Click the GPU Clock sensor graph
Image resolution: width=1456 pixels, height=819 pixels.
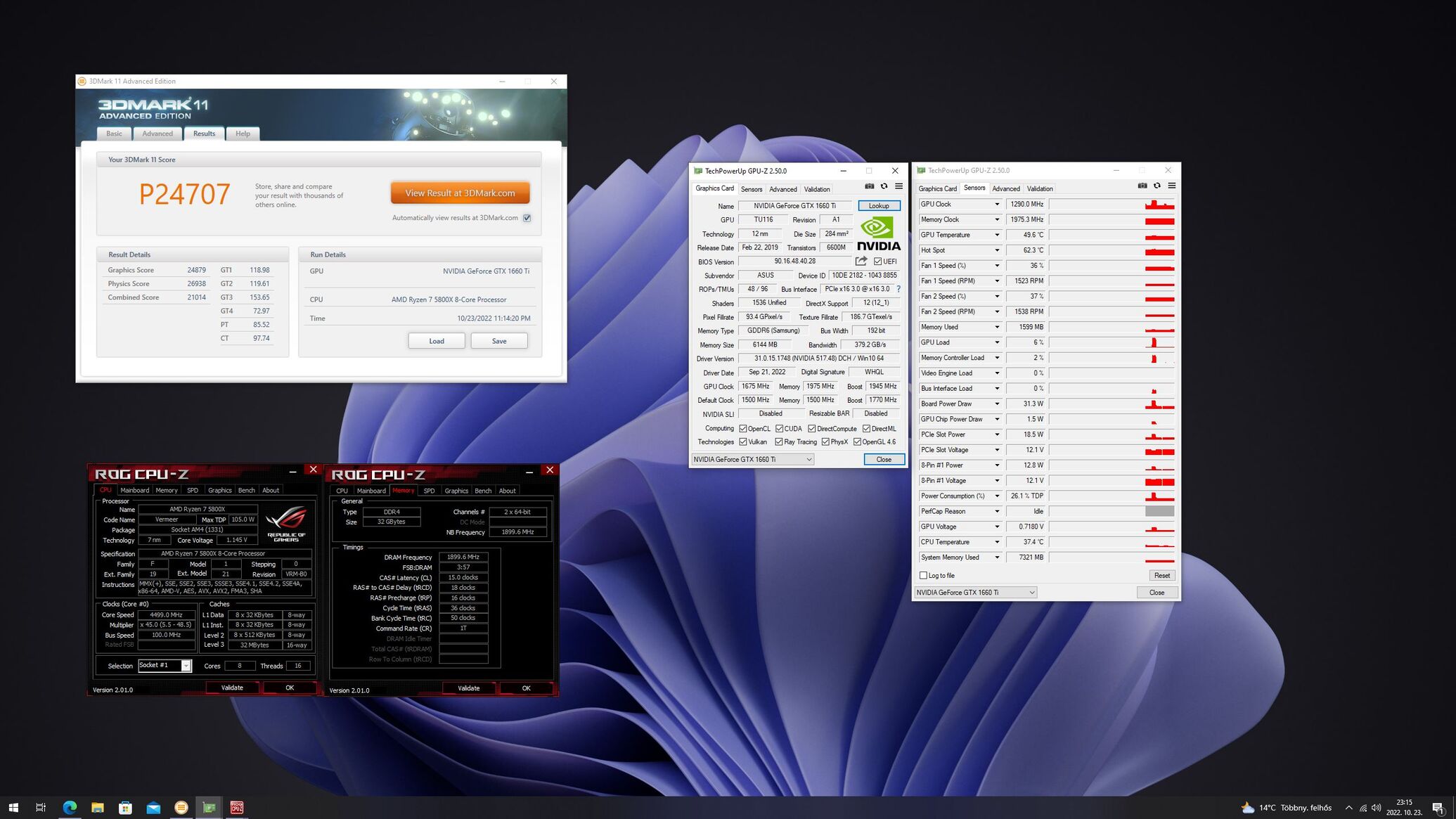1112,205
